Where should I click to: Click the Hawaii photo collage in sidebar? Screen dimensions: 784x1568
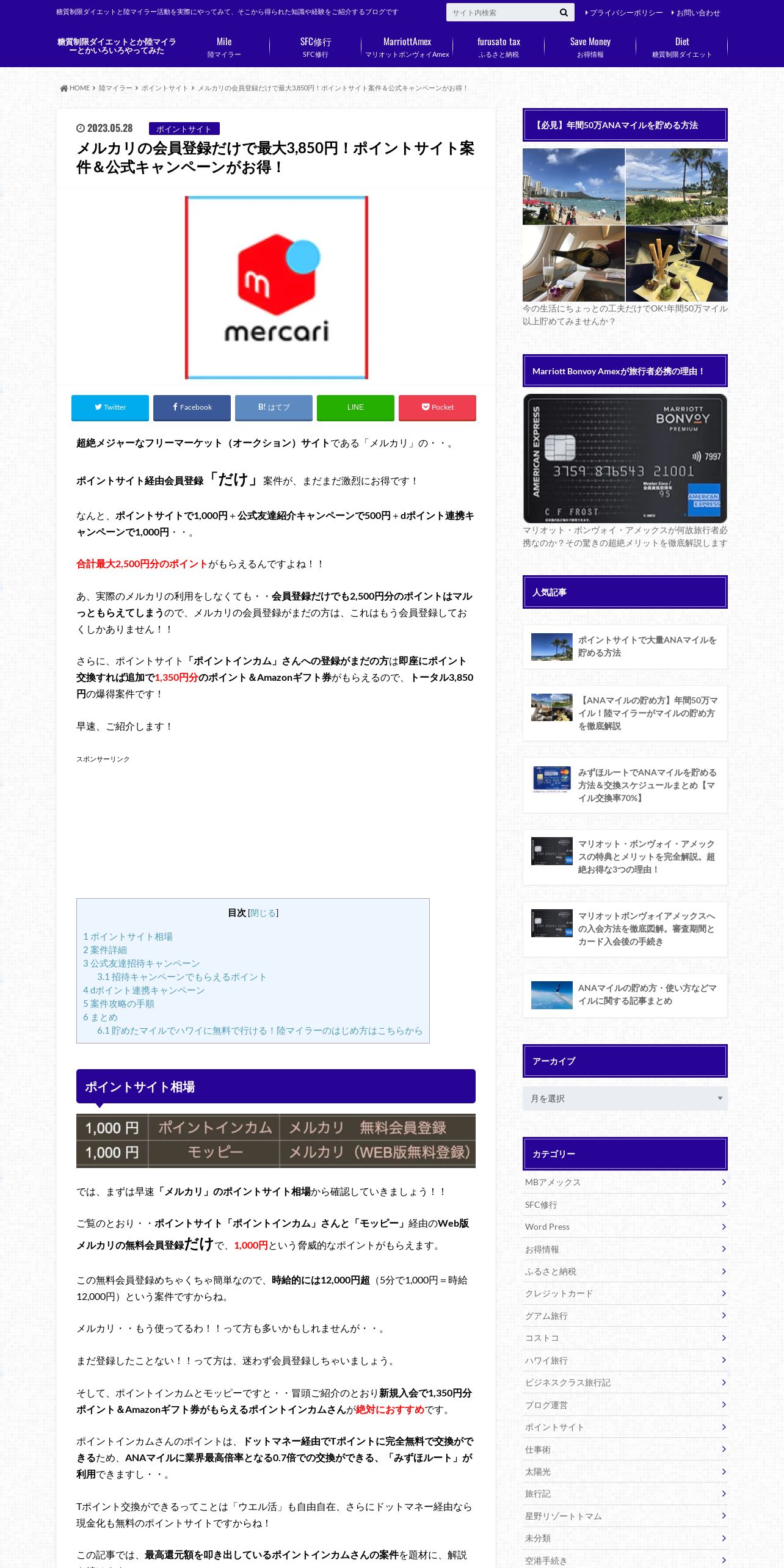625,225
